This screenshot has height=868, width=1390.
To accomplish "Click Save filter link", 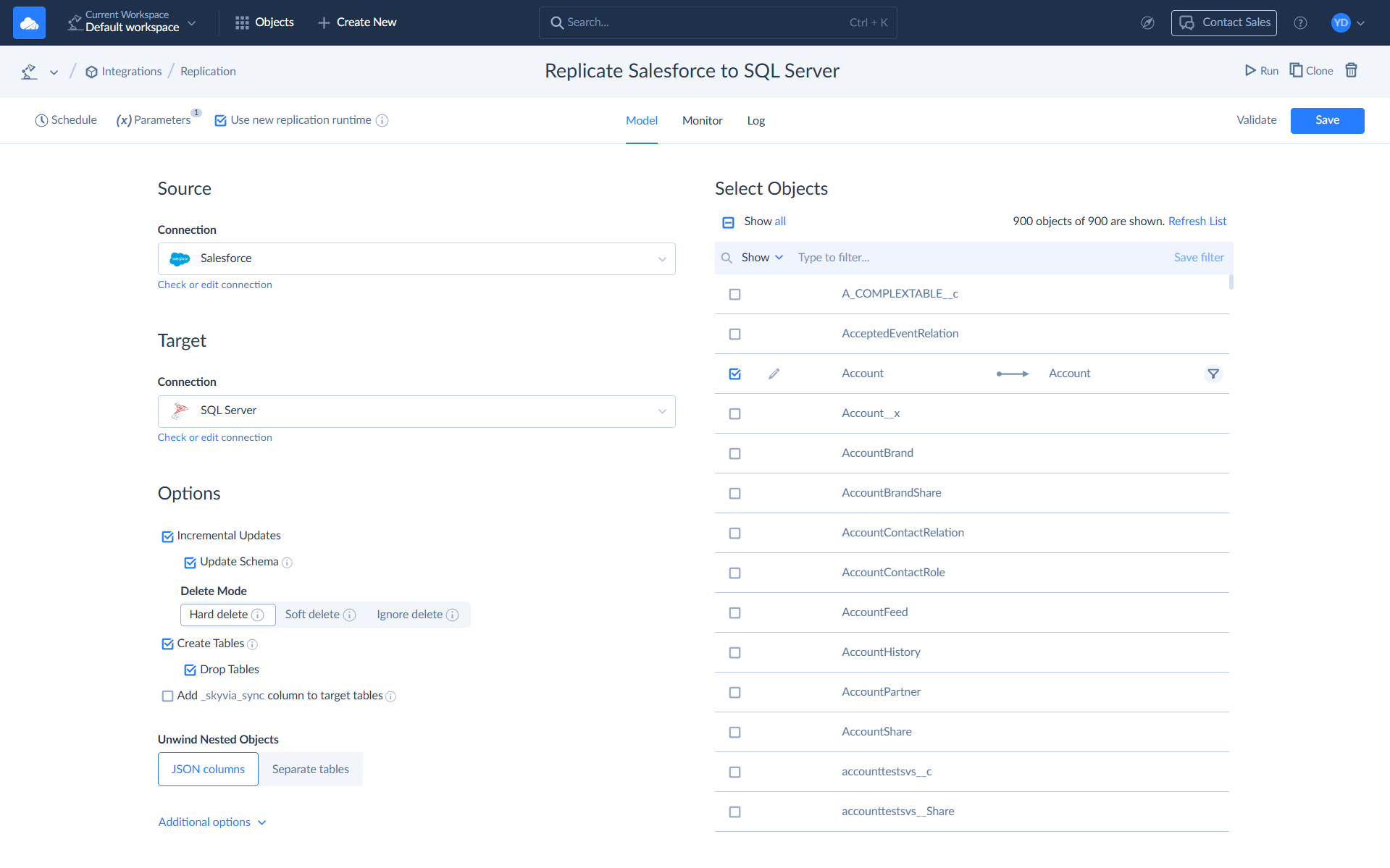I will coord(1199,258).
